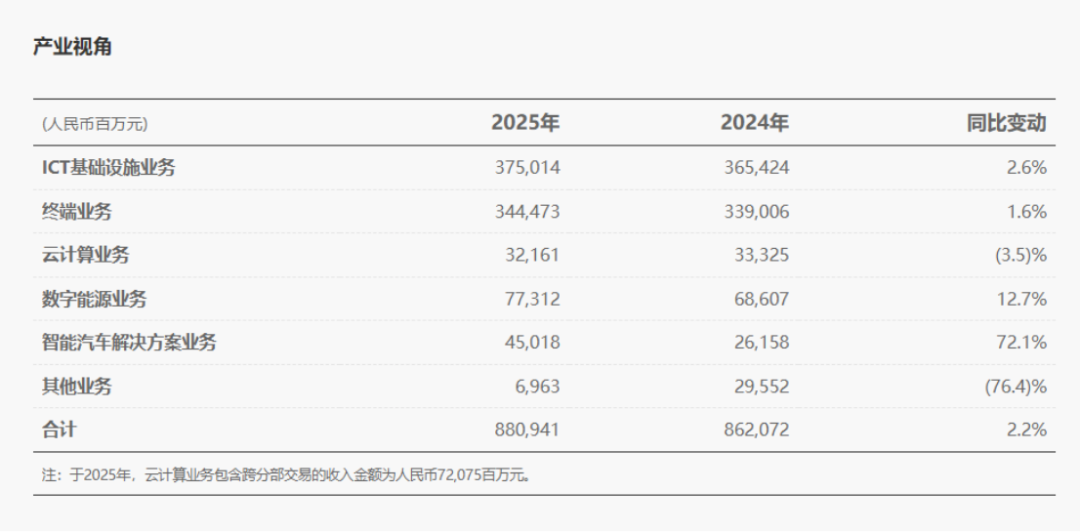Image resolution: width=1080 pixels, height=532 pixels.
Task: Select the 云计算业务 row label
Action: (x=85, y=255)
